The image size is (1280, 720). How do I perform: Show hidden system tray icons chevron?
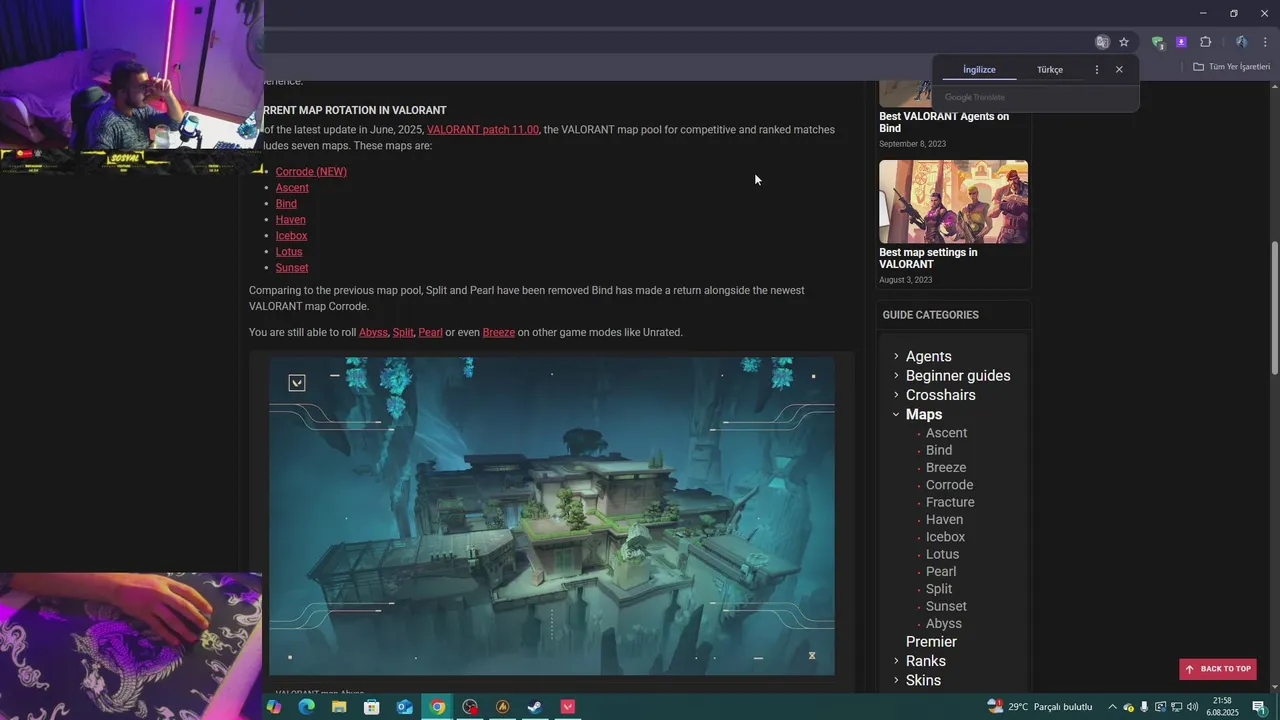click(x=1112, y=707)
